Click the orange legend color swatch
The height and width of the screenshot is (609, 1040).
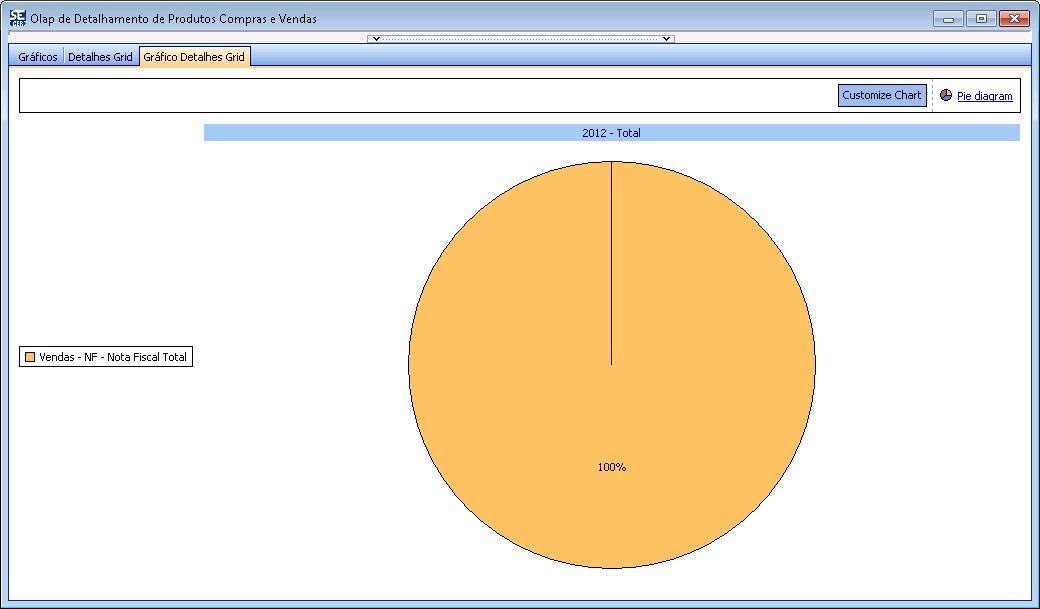pos(30,357)
